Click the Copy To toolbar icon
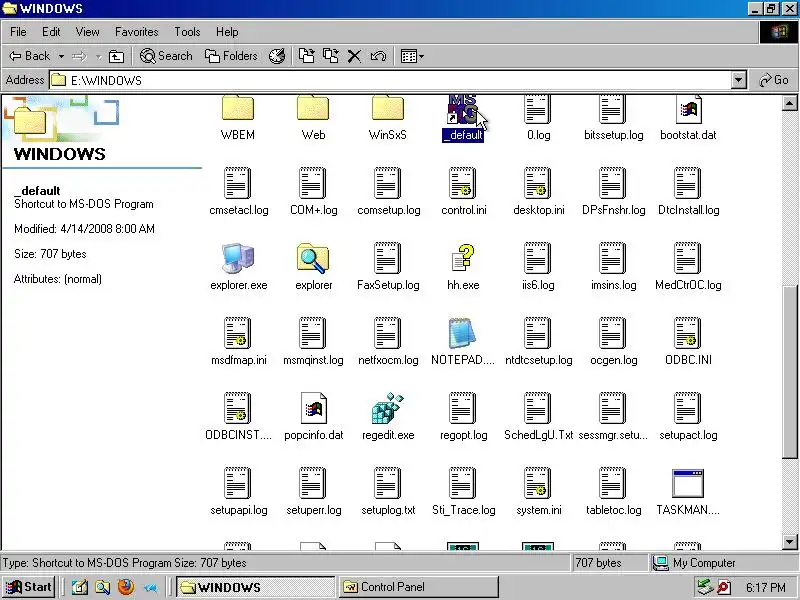Screen dimensions: 800x600 click(x=331, y=56)
